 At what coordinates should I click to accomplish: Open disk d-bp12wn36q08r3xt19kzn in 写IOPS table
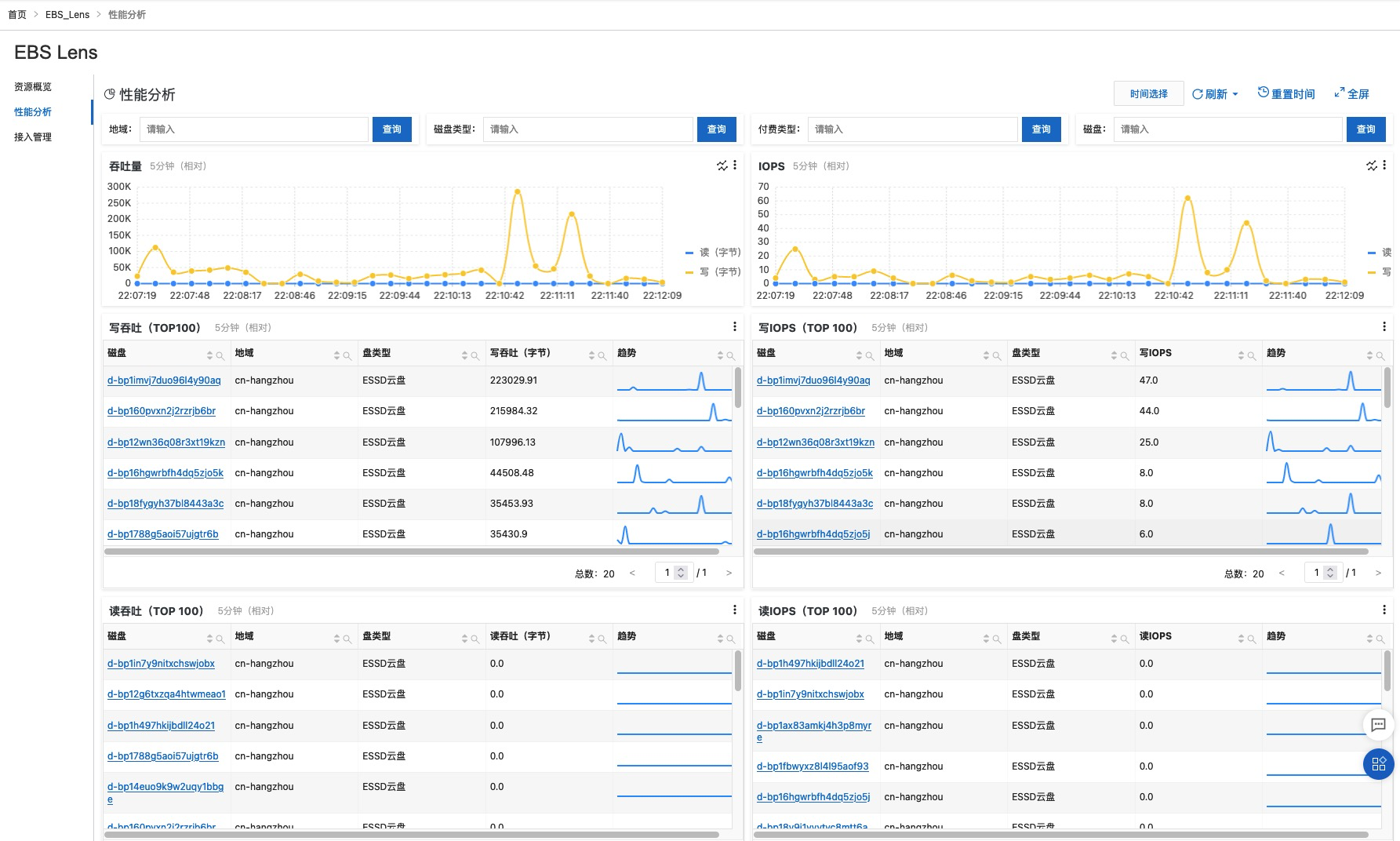point(815,442)
